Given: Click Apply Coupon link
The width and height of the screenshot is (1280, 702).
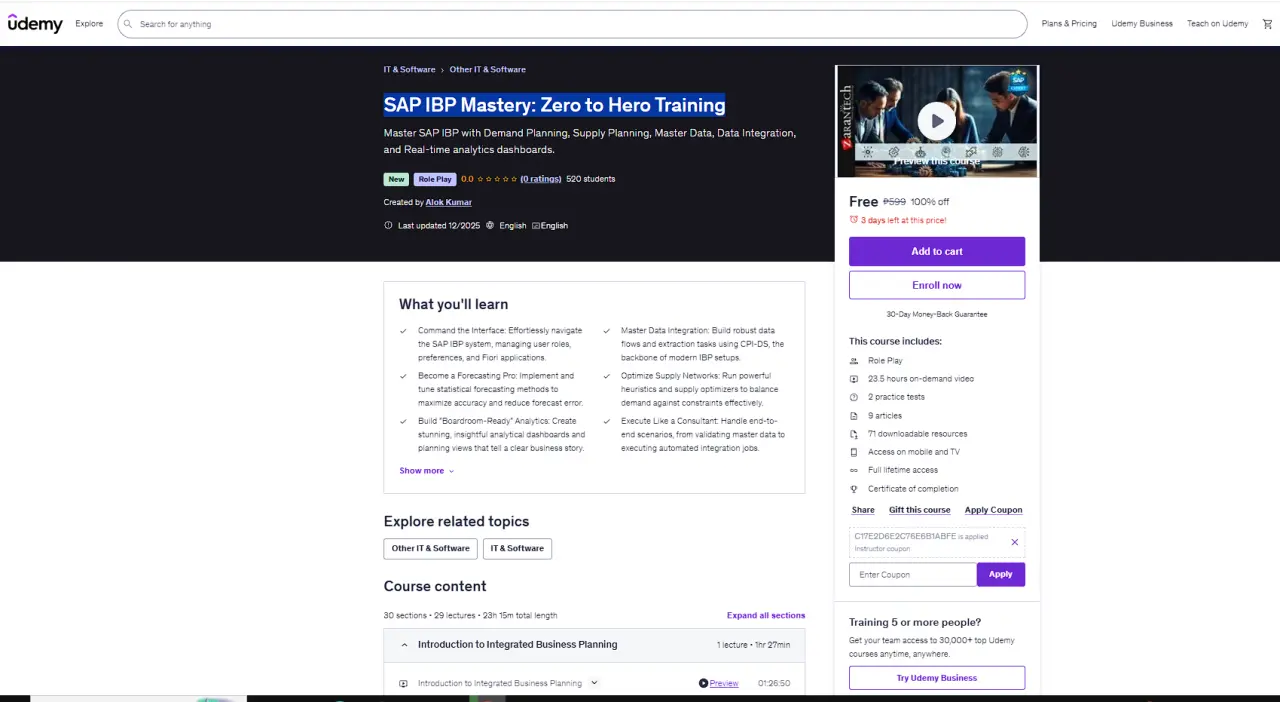Looking at the screenshot, I should click(x=993, y=510).
